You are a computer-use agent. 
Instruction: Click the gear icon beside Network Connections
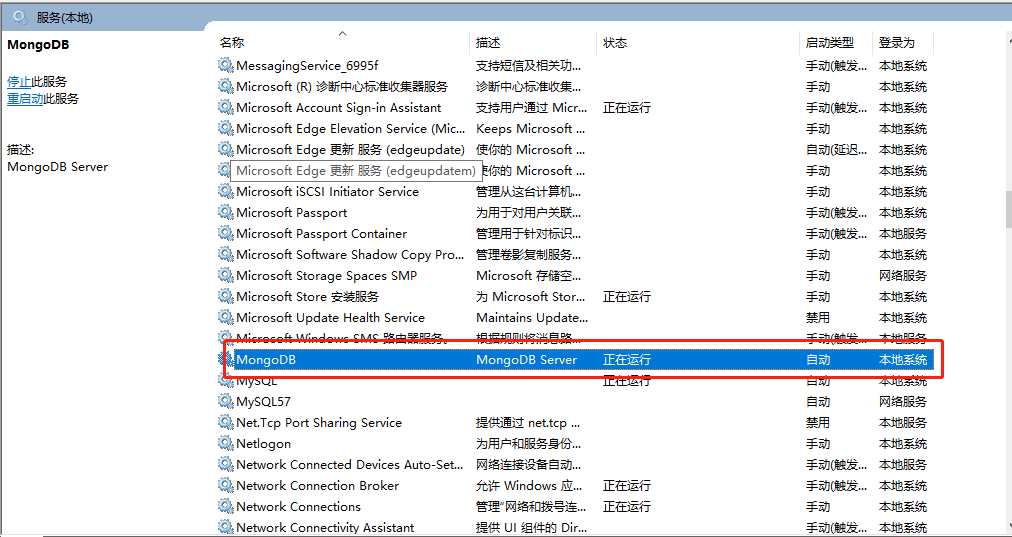click(225, 506)
